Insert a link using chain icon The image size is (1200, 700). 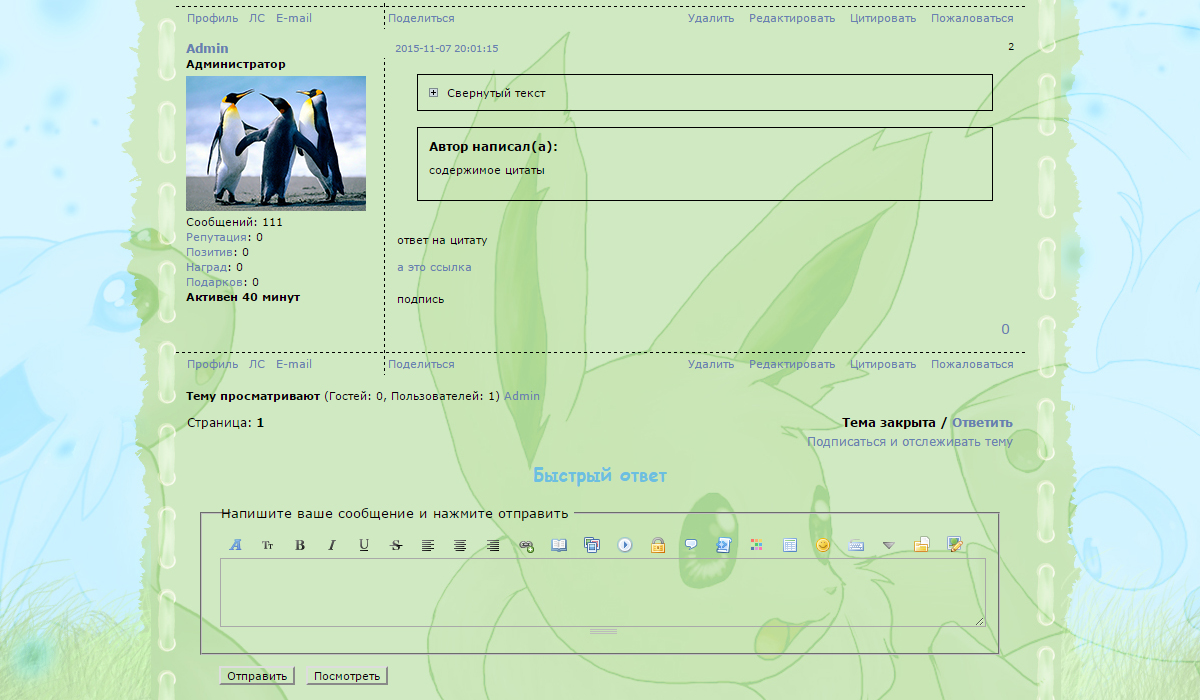(x=526, y=545)
